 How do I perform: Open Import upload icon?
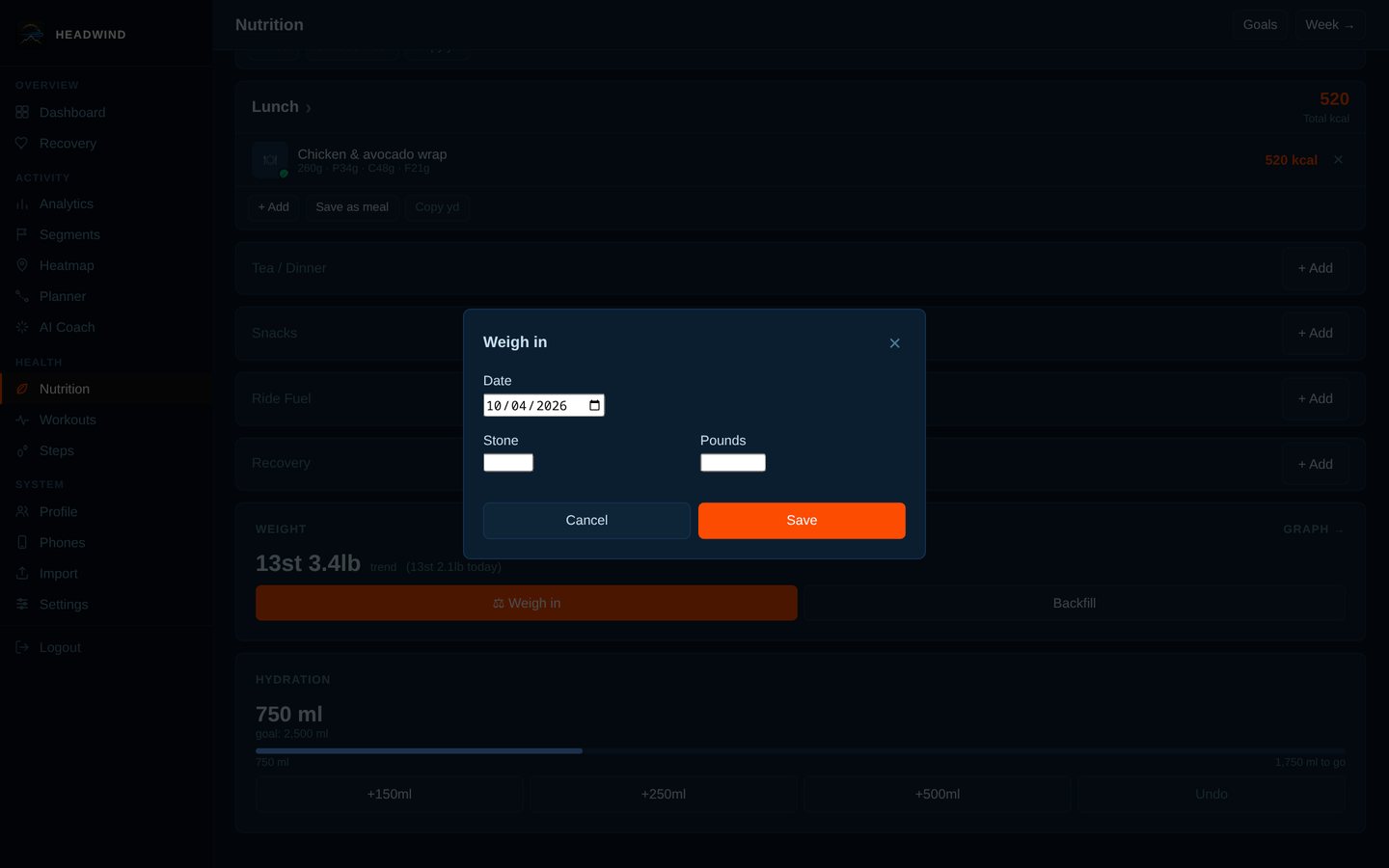[x=22, y=573]
